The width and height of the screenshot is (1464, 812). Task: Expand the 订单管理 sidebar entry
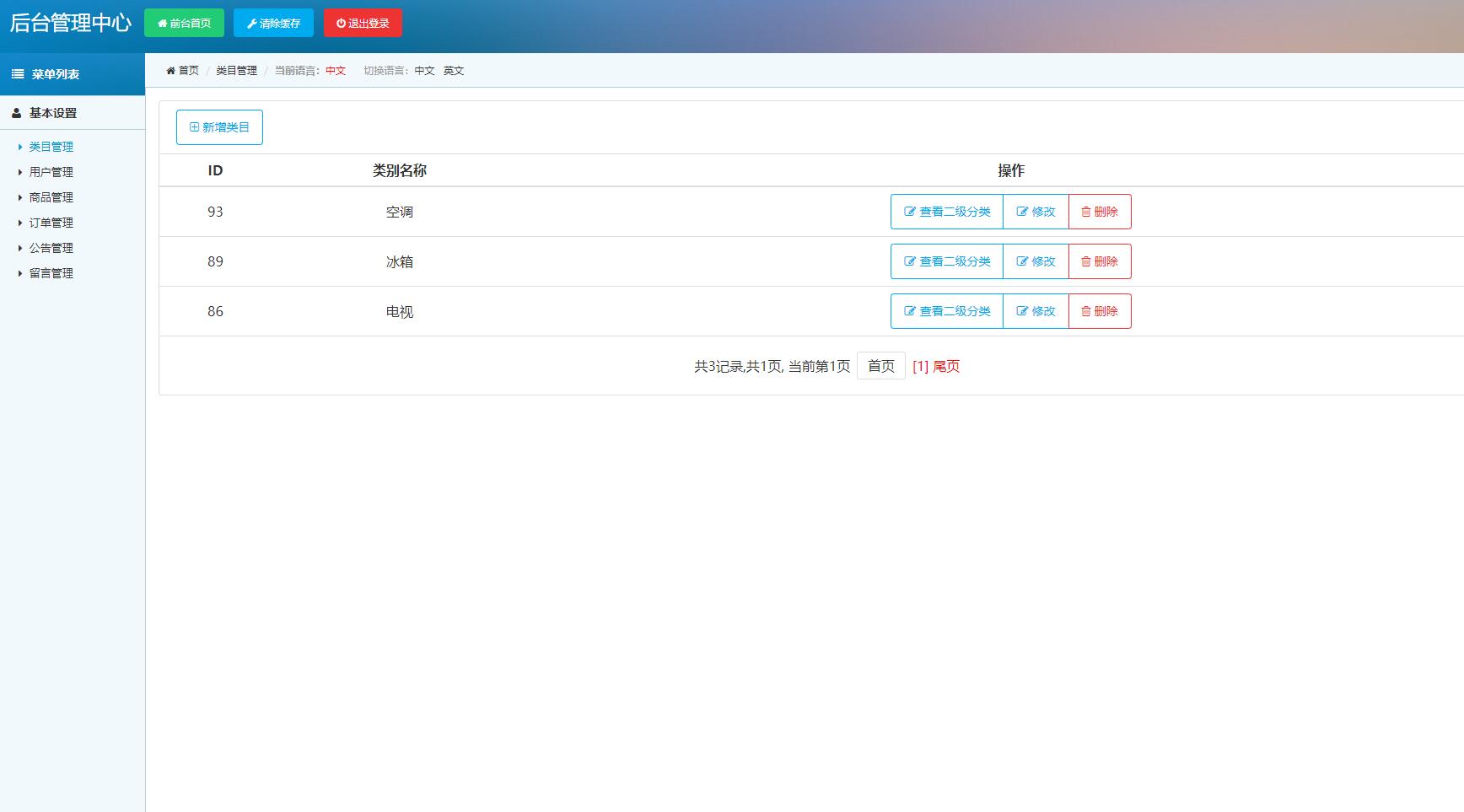tap(51, 222)
